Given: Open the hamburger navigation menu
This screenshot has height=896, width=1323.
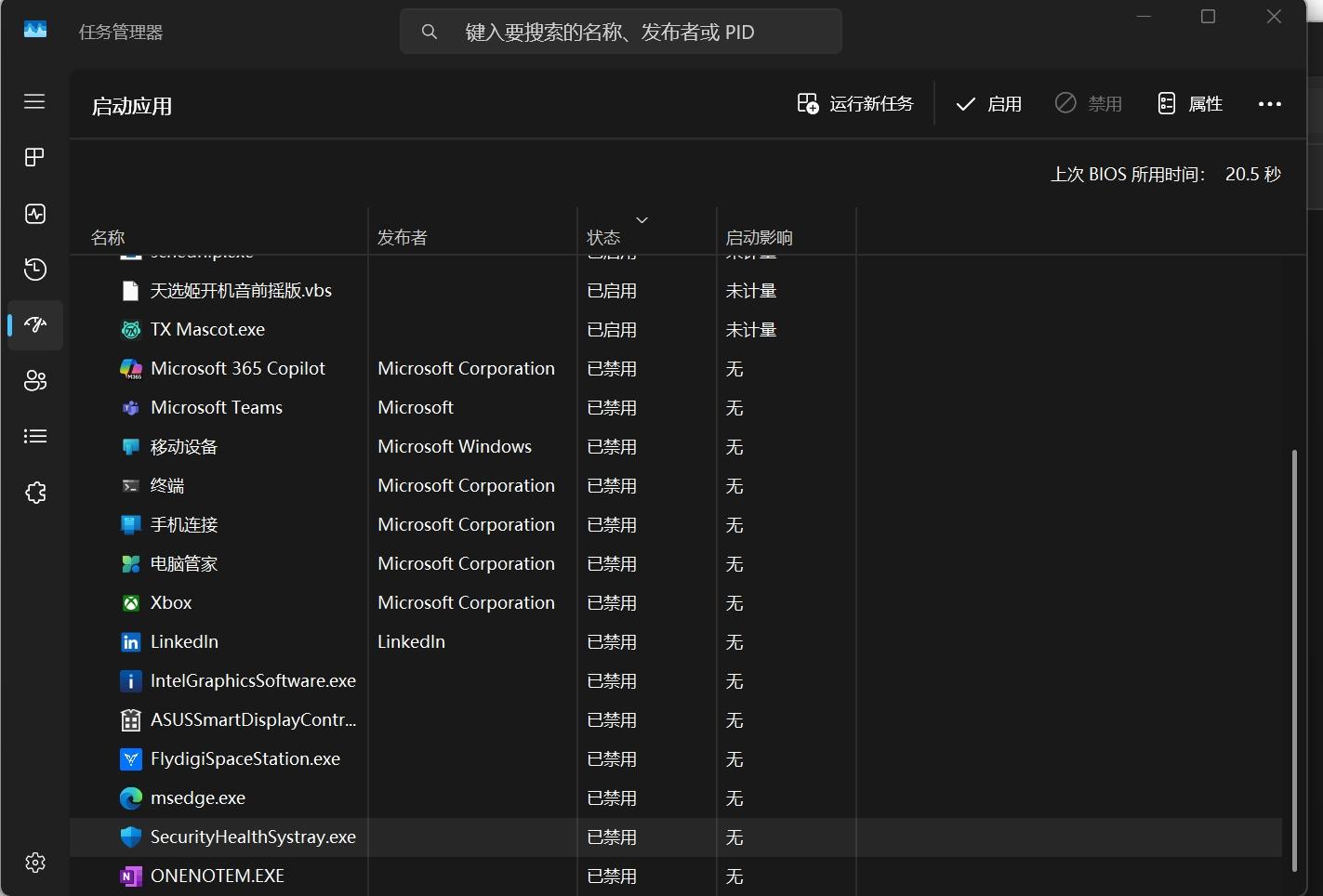Looking at the screenshot, I should tap(34, 101).
